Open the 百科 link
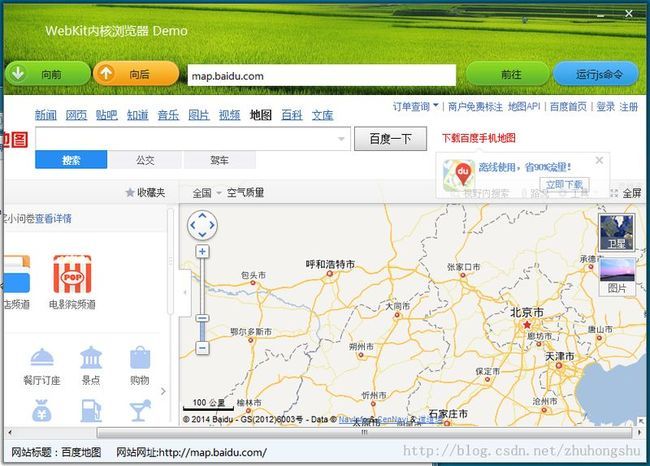The width and height of the screenshot is (650, 466). [x=292, y=115]
